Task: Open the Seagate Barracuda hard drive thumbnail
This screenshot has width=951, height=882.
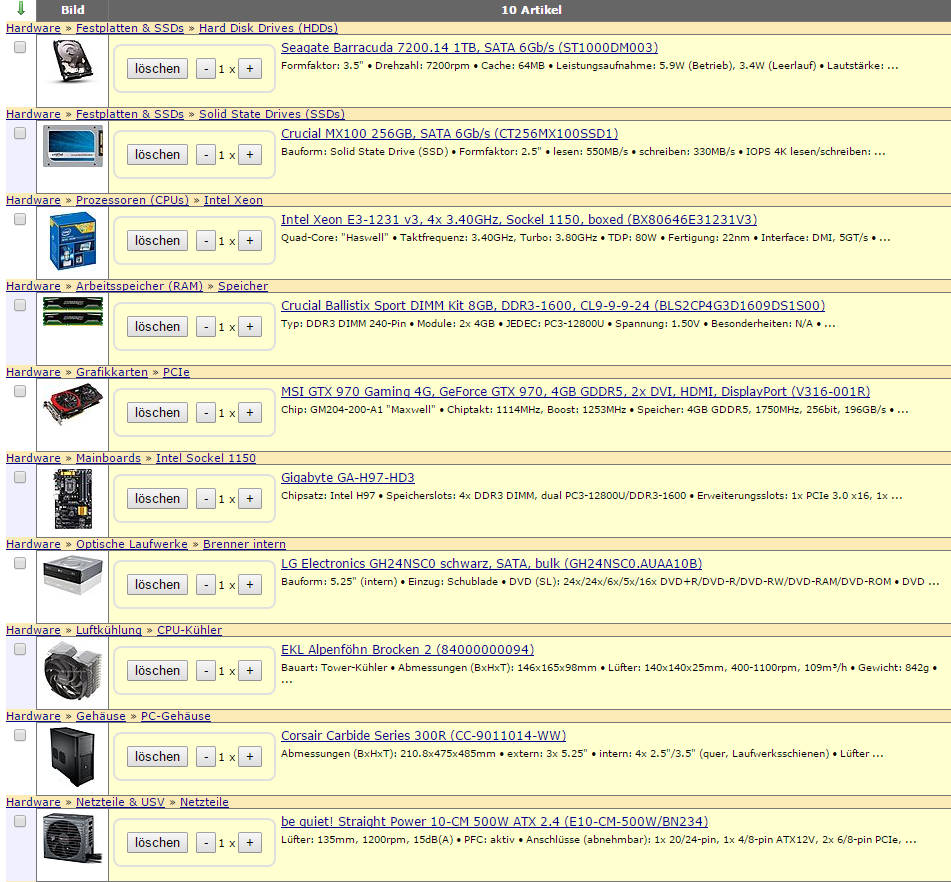Action: click(73, 61)
